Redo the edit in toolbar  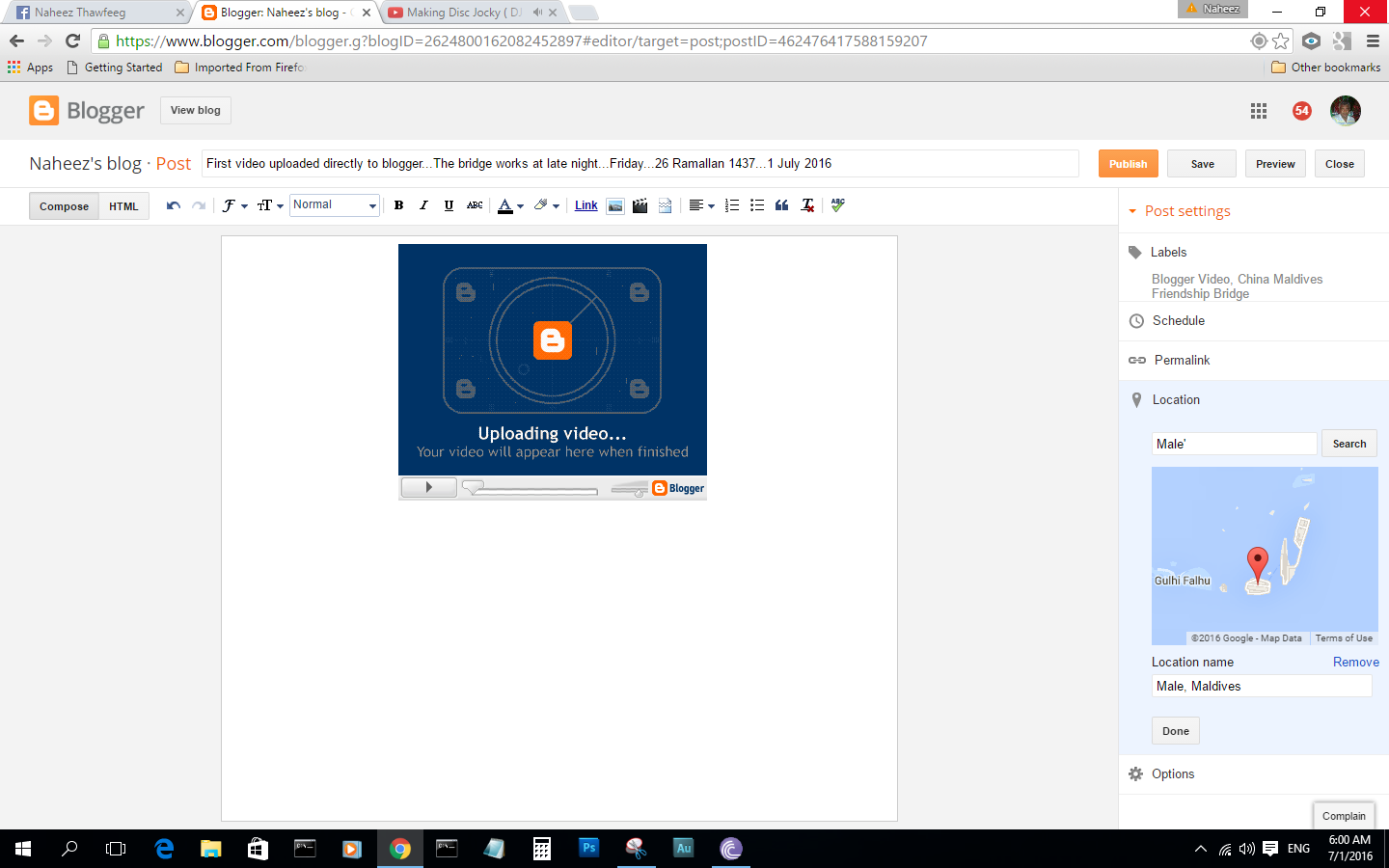(x=199, y=205)
